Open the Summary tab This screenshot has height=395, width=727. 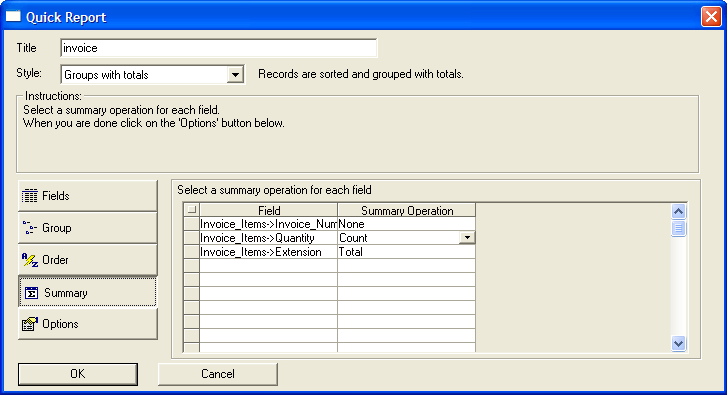(88, 292)
